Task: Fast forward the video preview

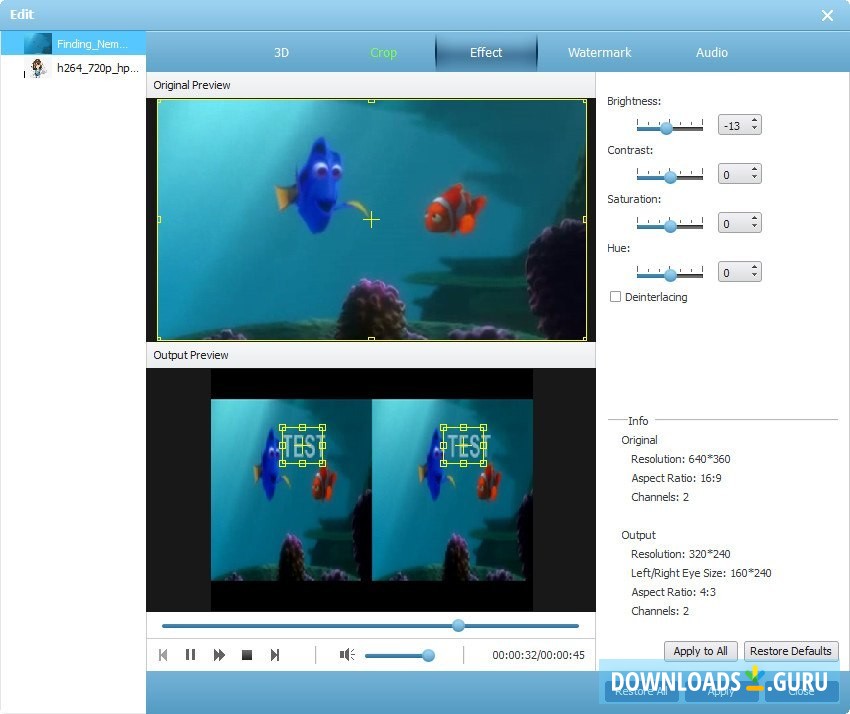Action: tap(219, 655)
